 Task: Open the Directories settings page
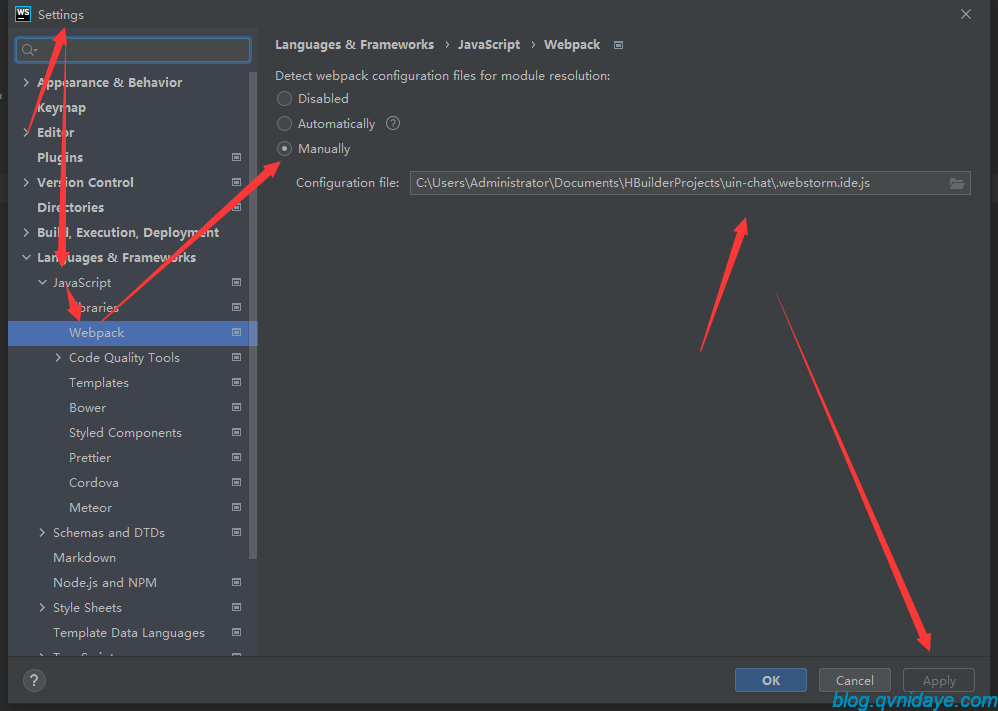click(71, 208)
